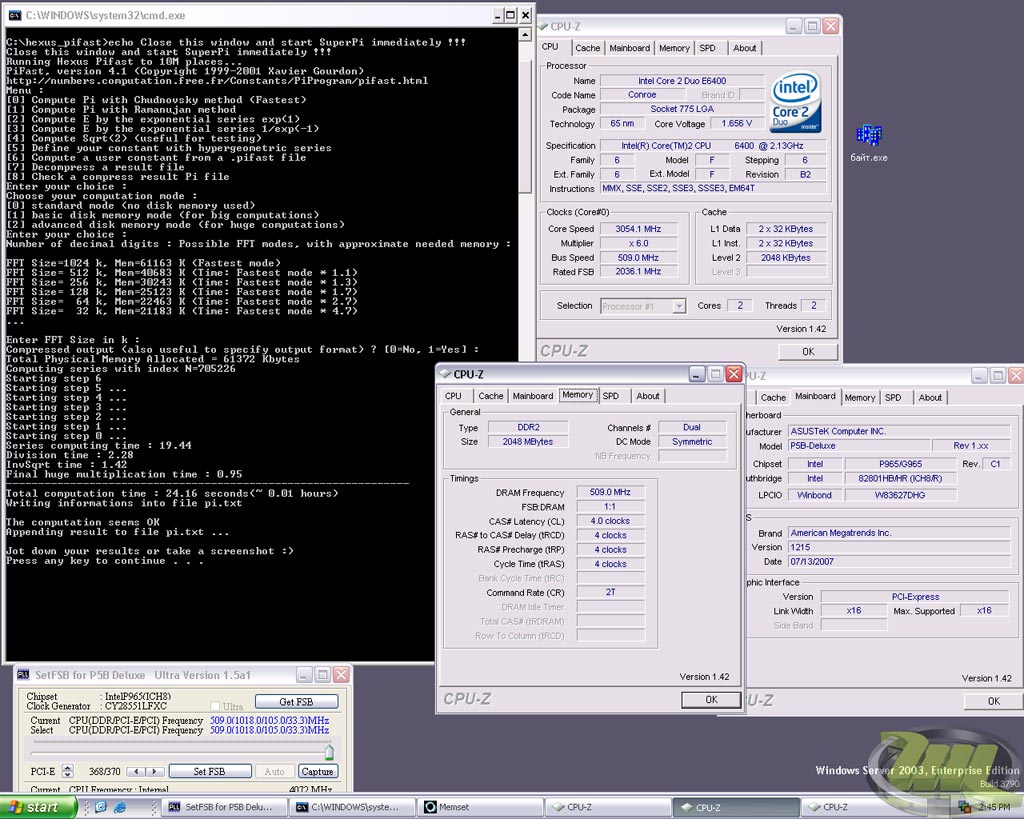Switch to the Memset taskbar button
Screen dimensions: 1024x819
point(481,807)
